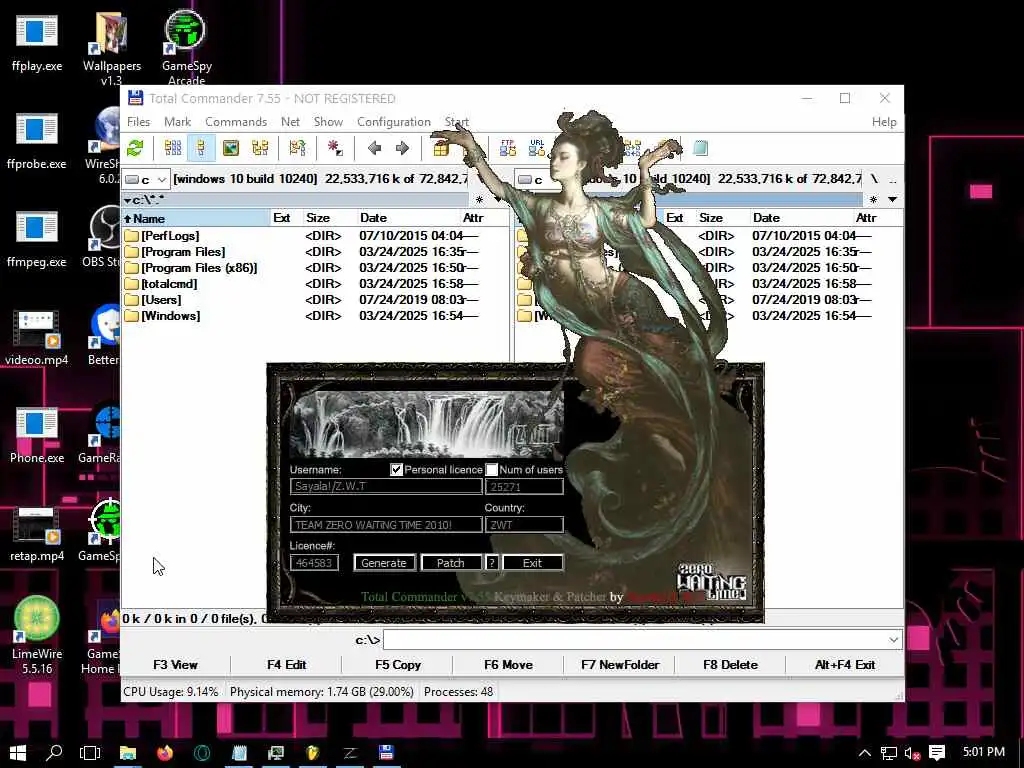The width and height of the screenshot is (1024, 768).
Task: Select the Wallpapers v1.3 desktop folder
Action: pos(112,48)
